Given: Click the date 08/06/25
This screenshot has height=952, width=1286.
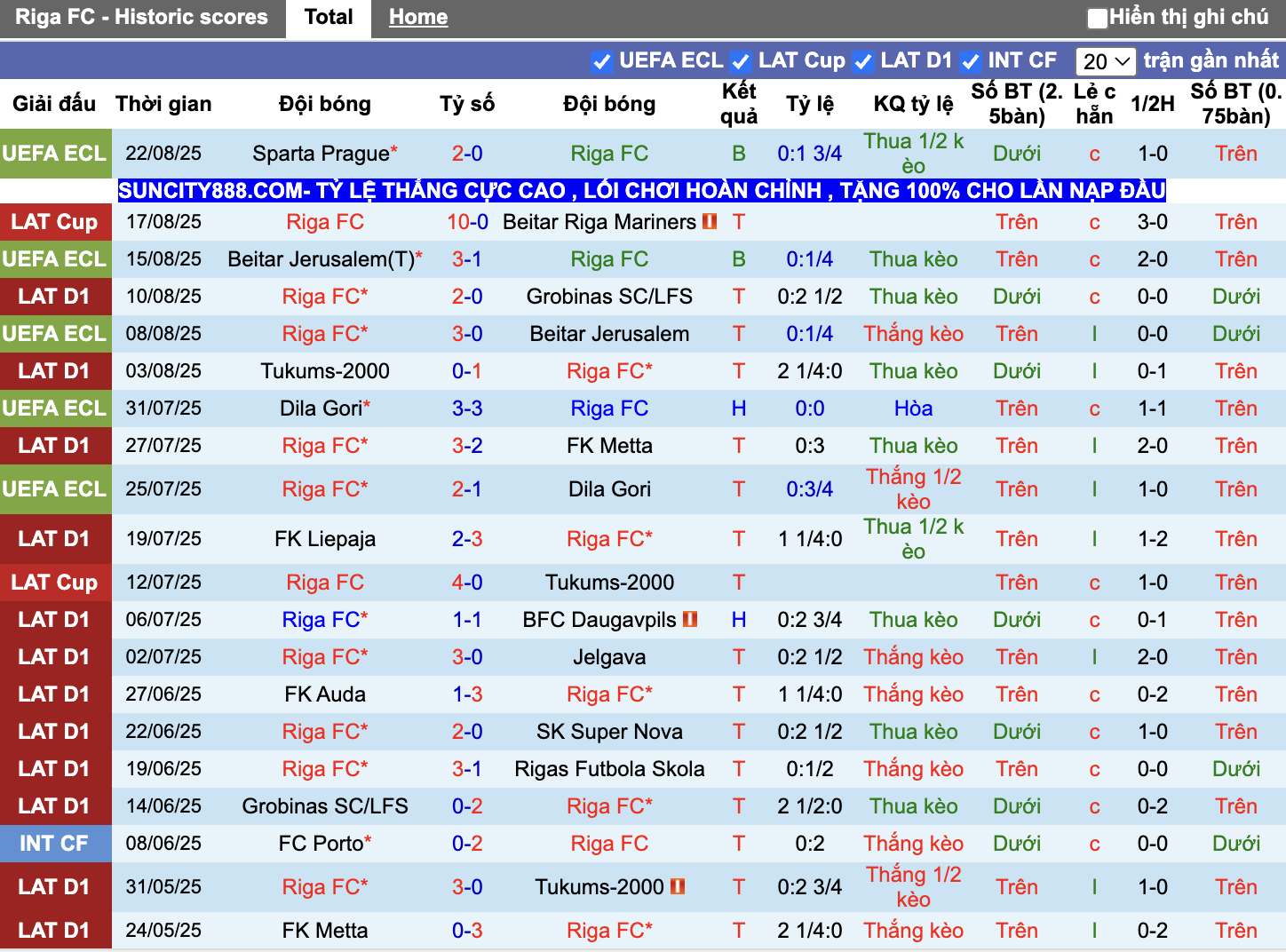Looking at the screenshot, I should point(163,844).
